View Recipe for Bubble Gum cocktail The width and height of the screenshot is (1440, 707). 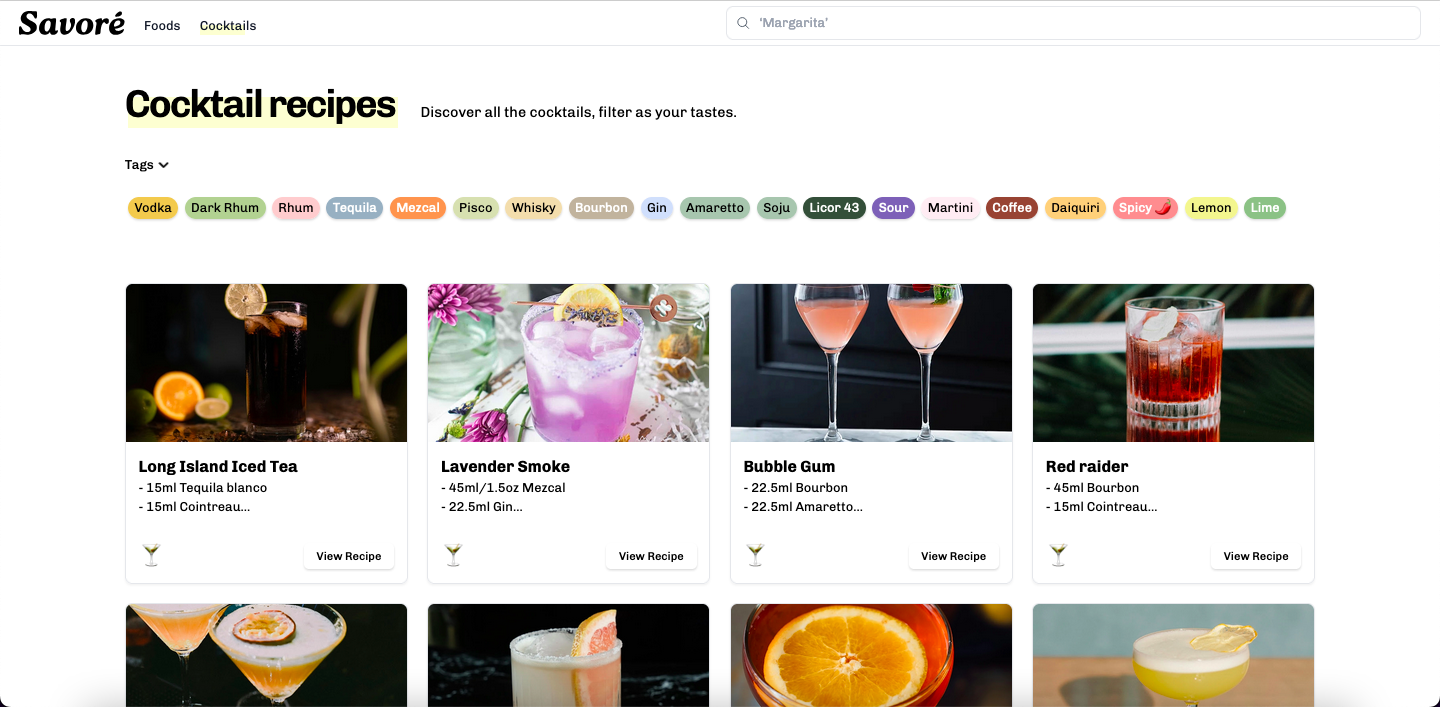click(953, 556)
